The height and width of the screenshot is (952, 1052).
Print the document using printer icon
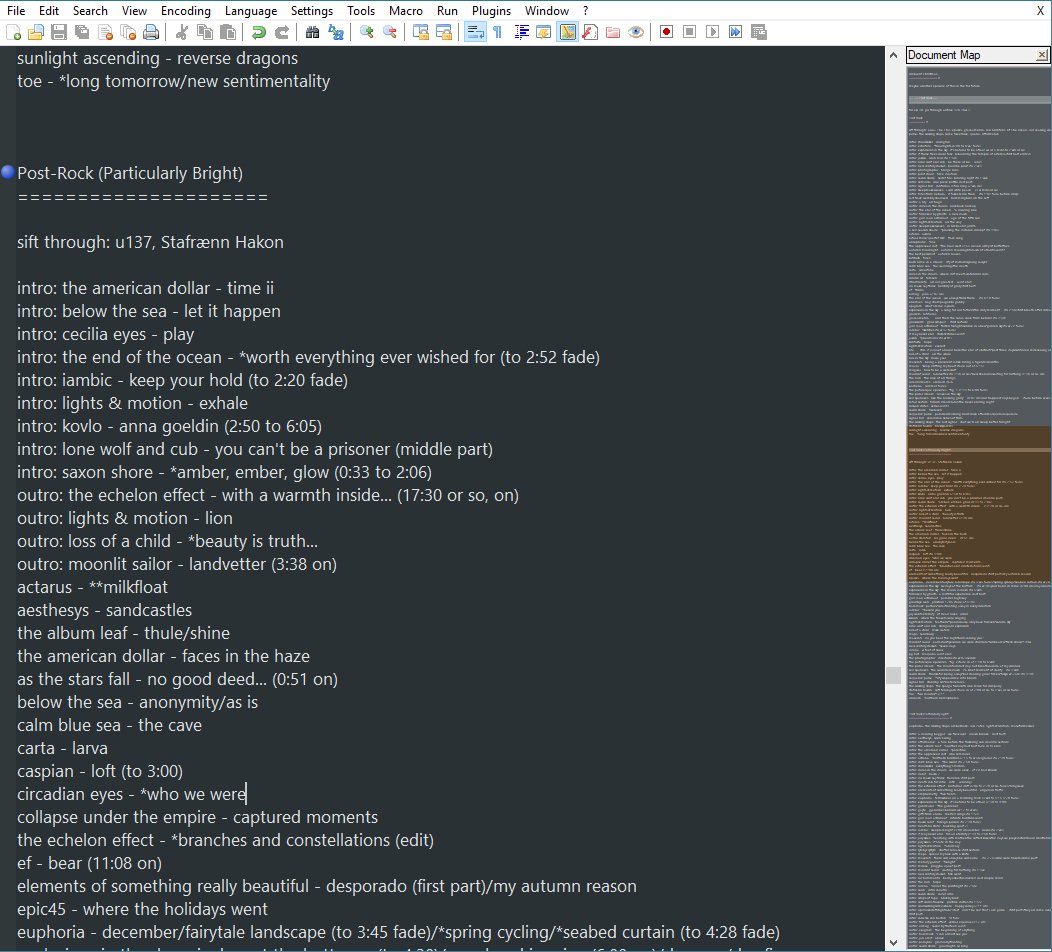click(152, 32)
